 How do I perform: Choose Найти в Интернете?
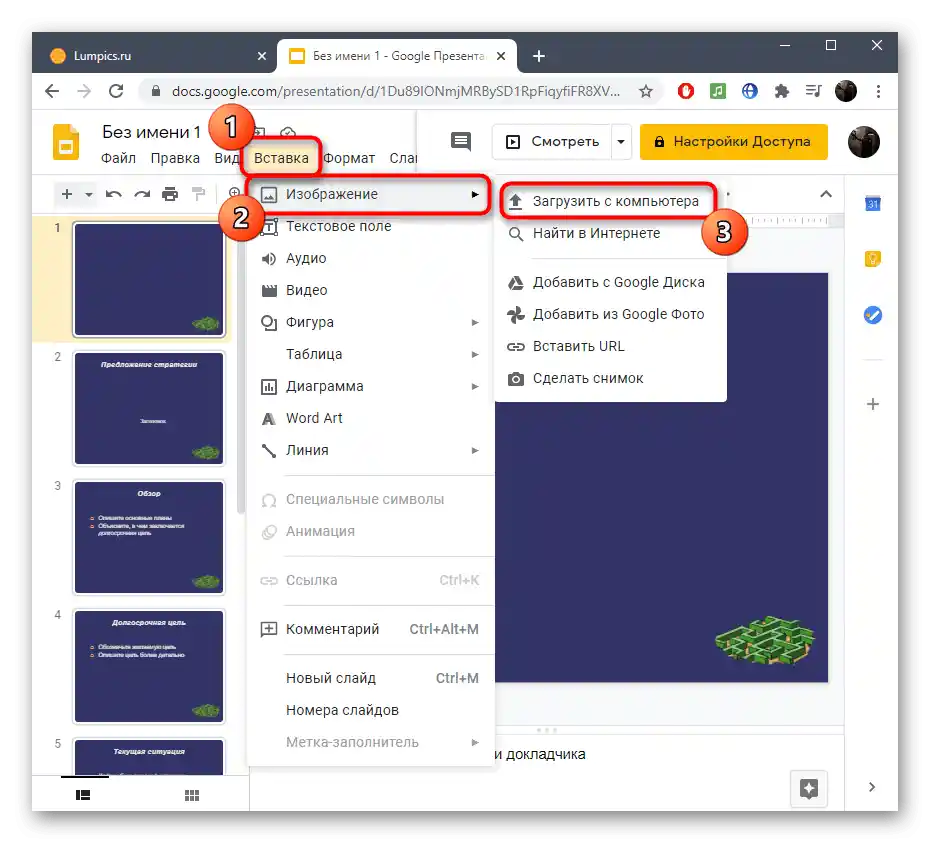coord(609,233)
